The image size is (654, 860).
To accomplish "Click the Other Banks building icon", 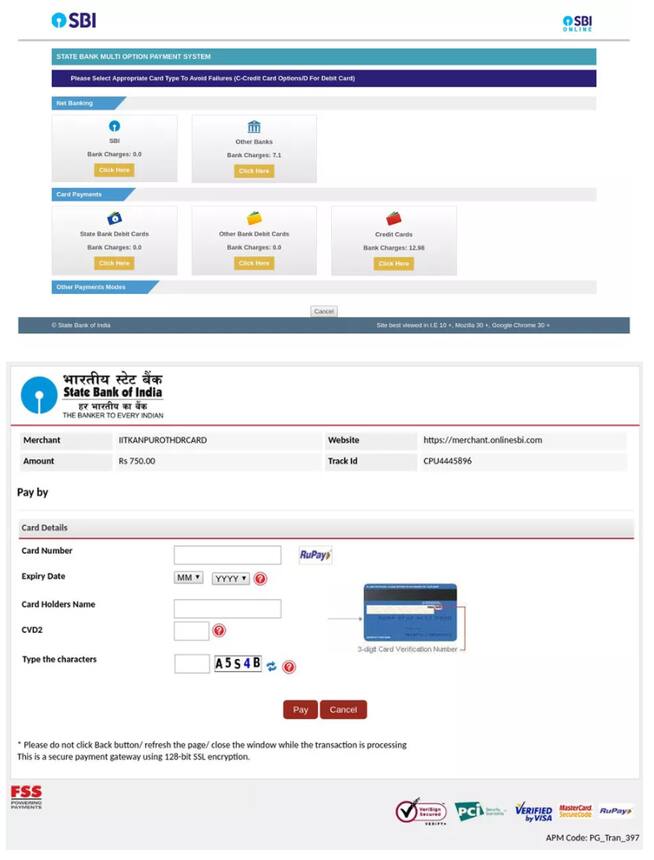I will click(x=254, y=127).
